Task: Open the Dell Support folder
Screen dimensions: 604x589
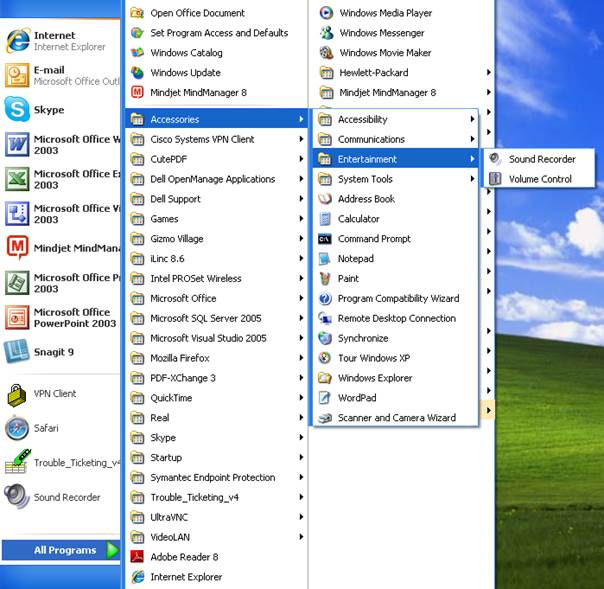Action: point(216,199)
